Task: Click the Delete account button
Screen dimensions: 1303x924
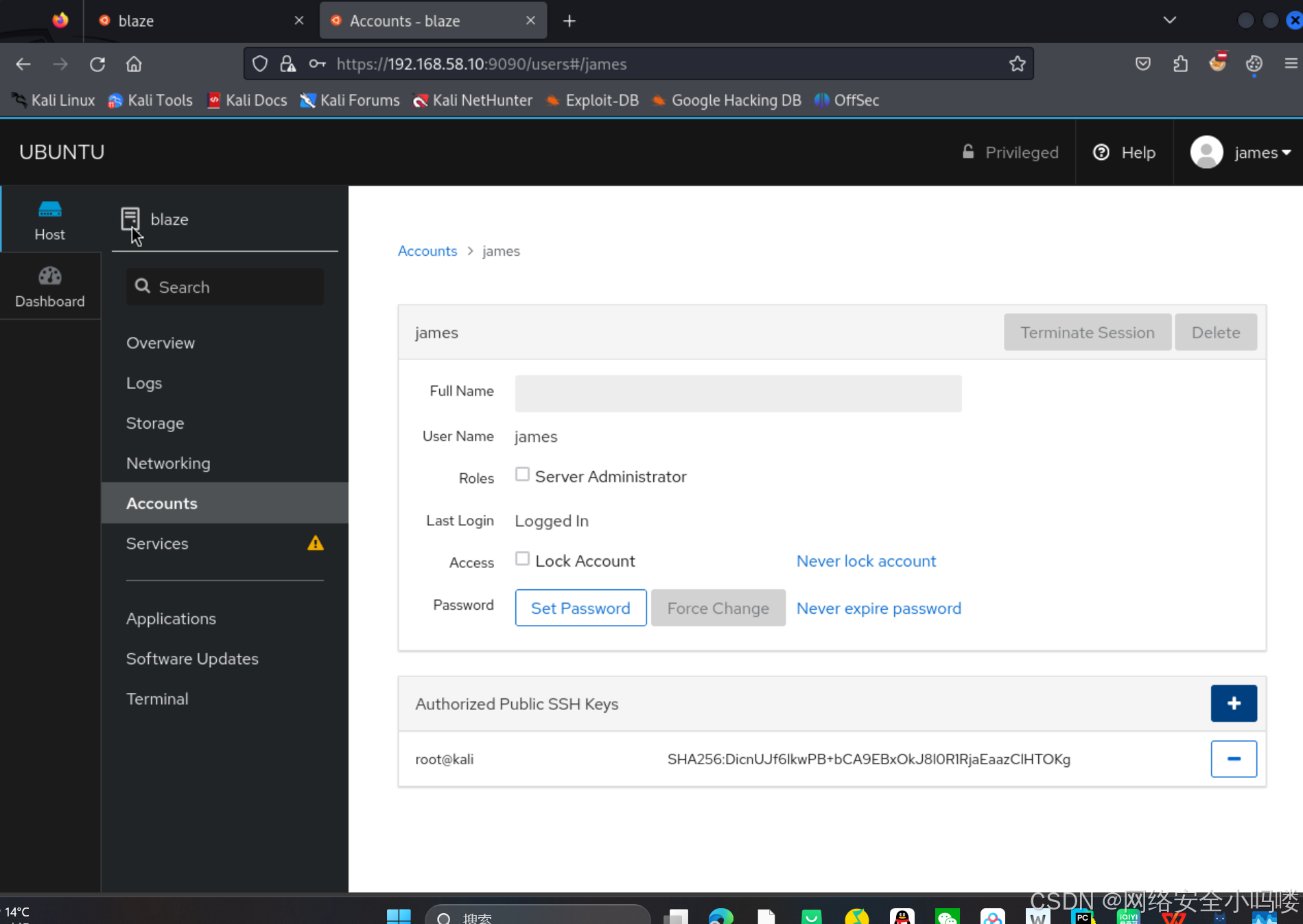Action: click(x=1215, y=332)
